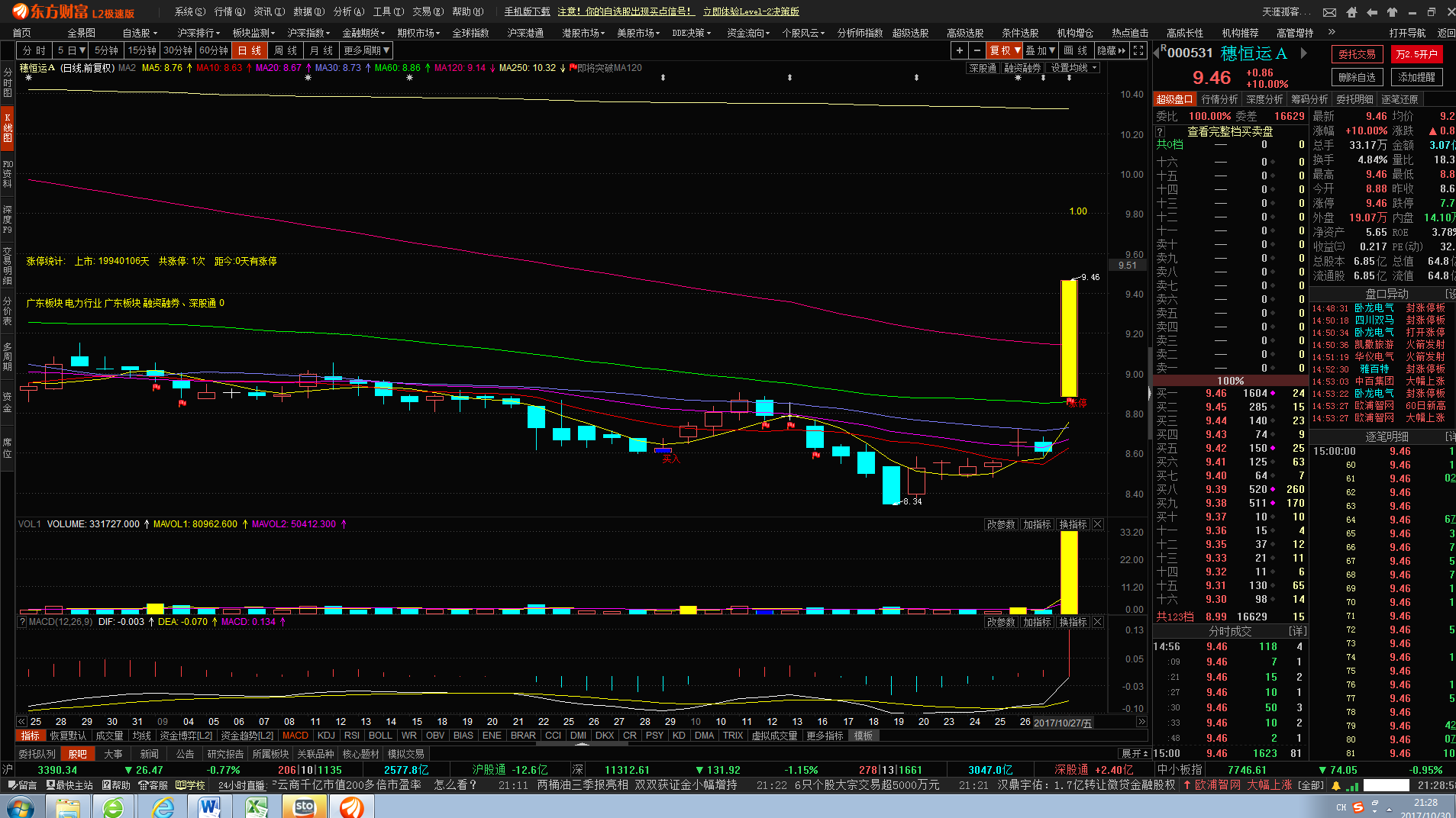Click 查看完整档买卖盘 link

[x=1230, y=131]
